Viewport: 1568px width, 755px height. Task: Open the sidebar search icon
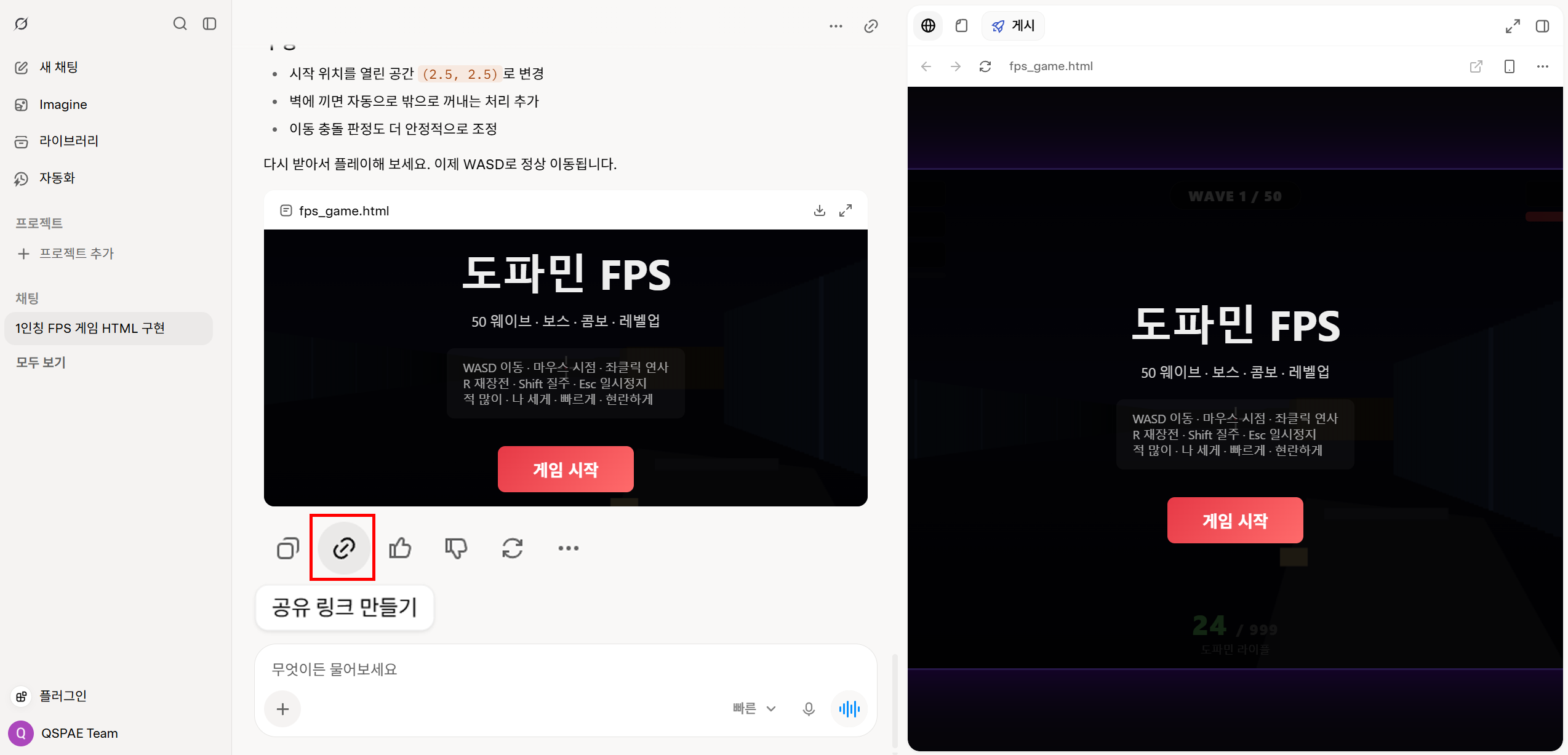[x=180, y=24]
